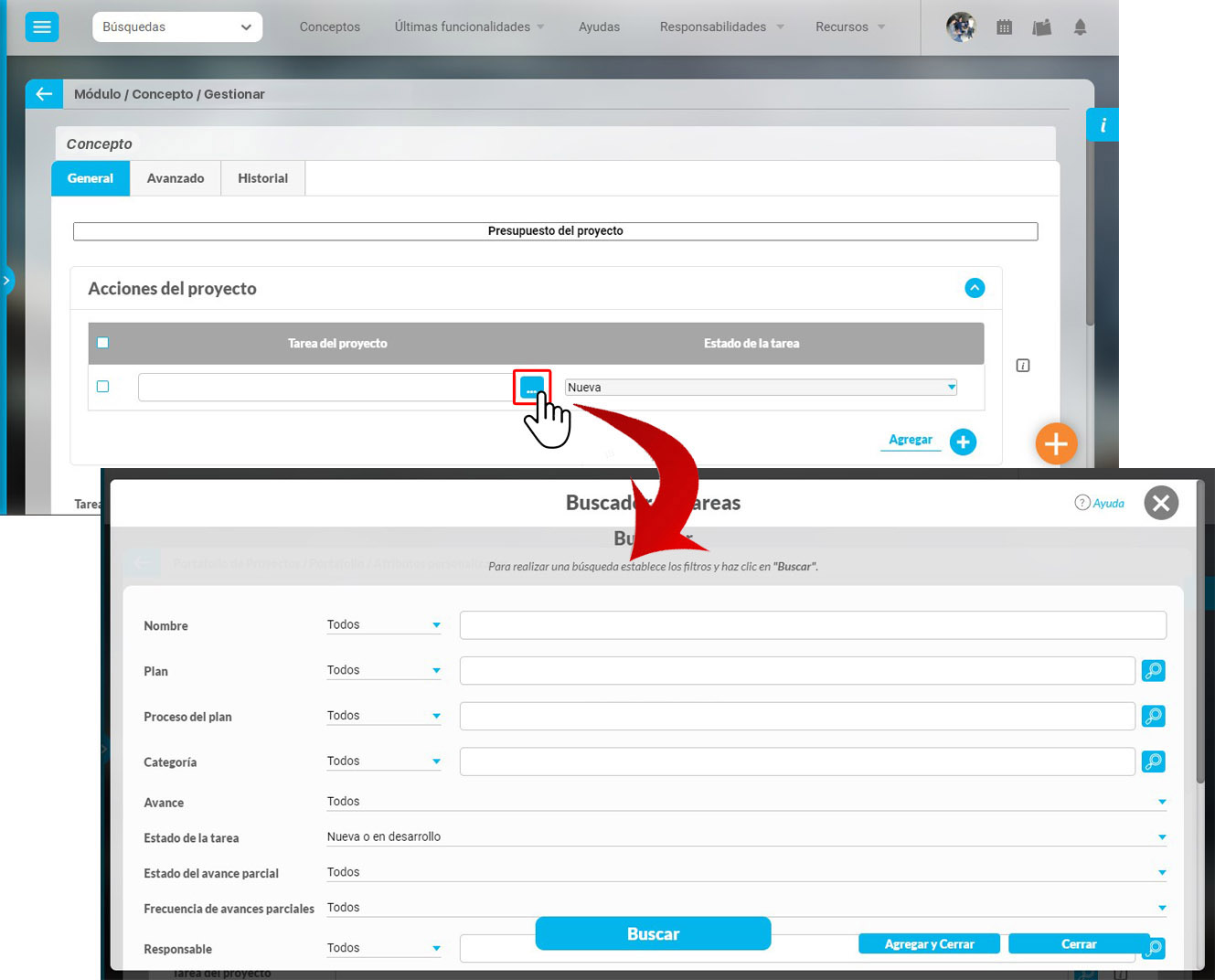Click the Nombre text field

point(813,625)
